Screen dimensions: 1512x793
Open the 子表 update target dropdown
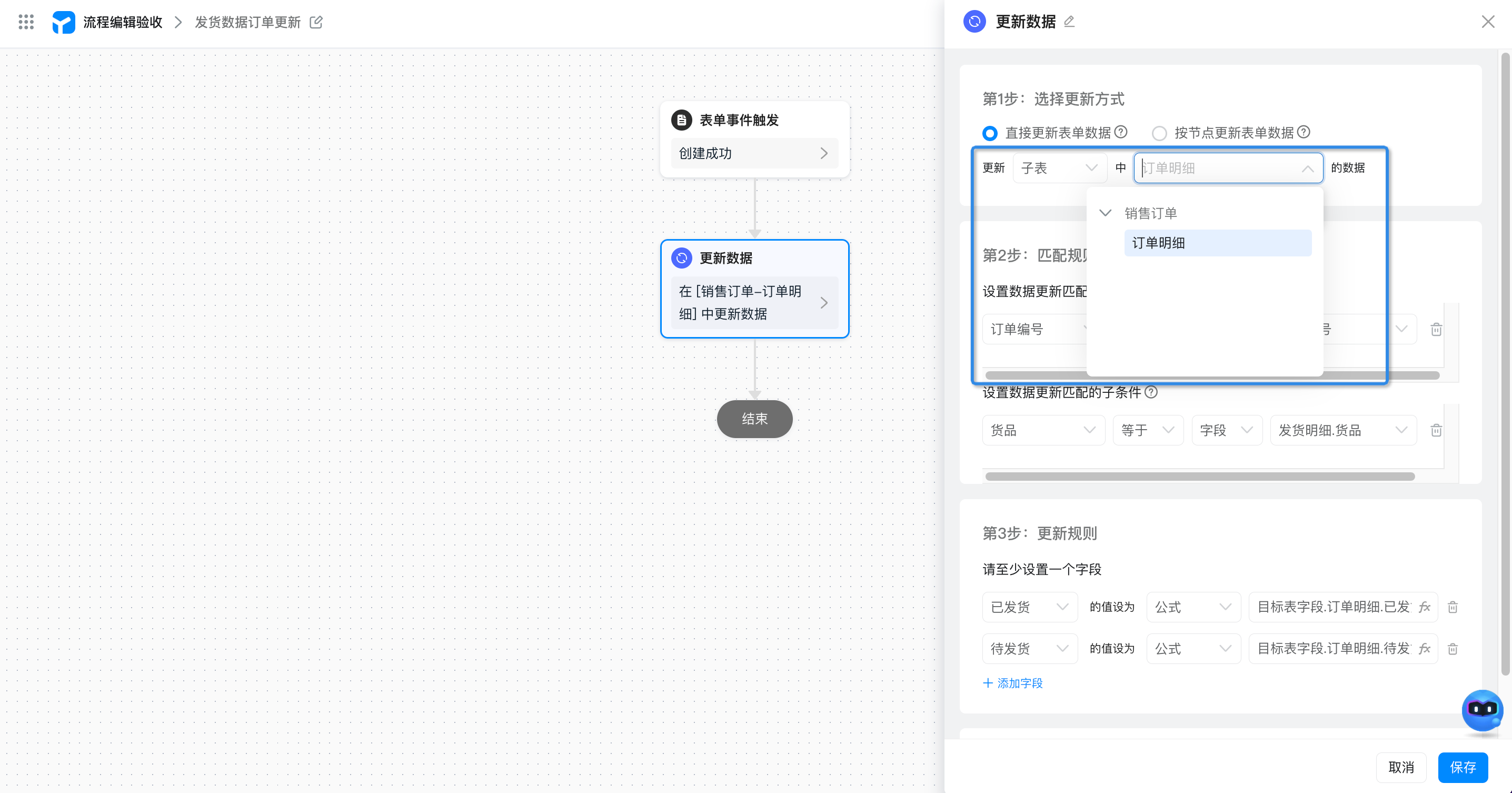1059,168
